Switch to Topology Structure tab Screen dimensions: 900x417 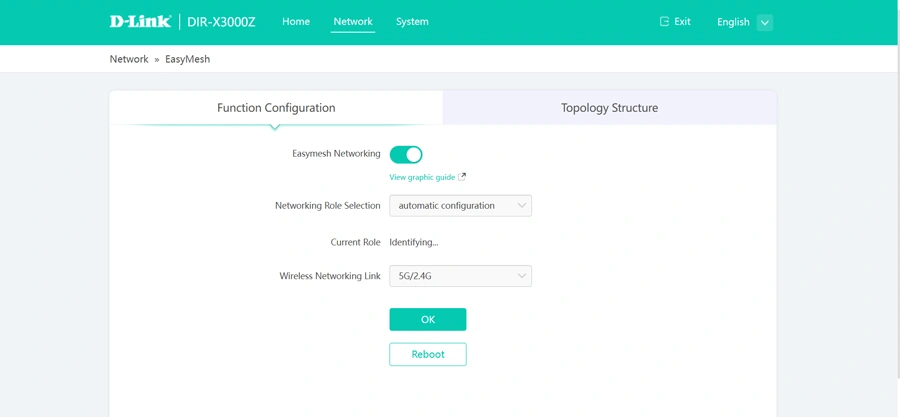[x=610, y=108]
